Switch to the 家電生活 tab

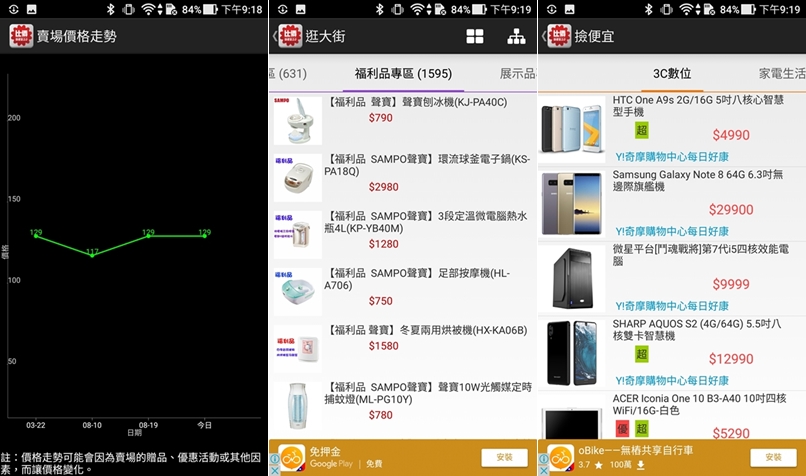click(782, 74)
